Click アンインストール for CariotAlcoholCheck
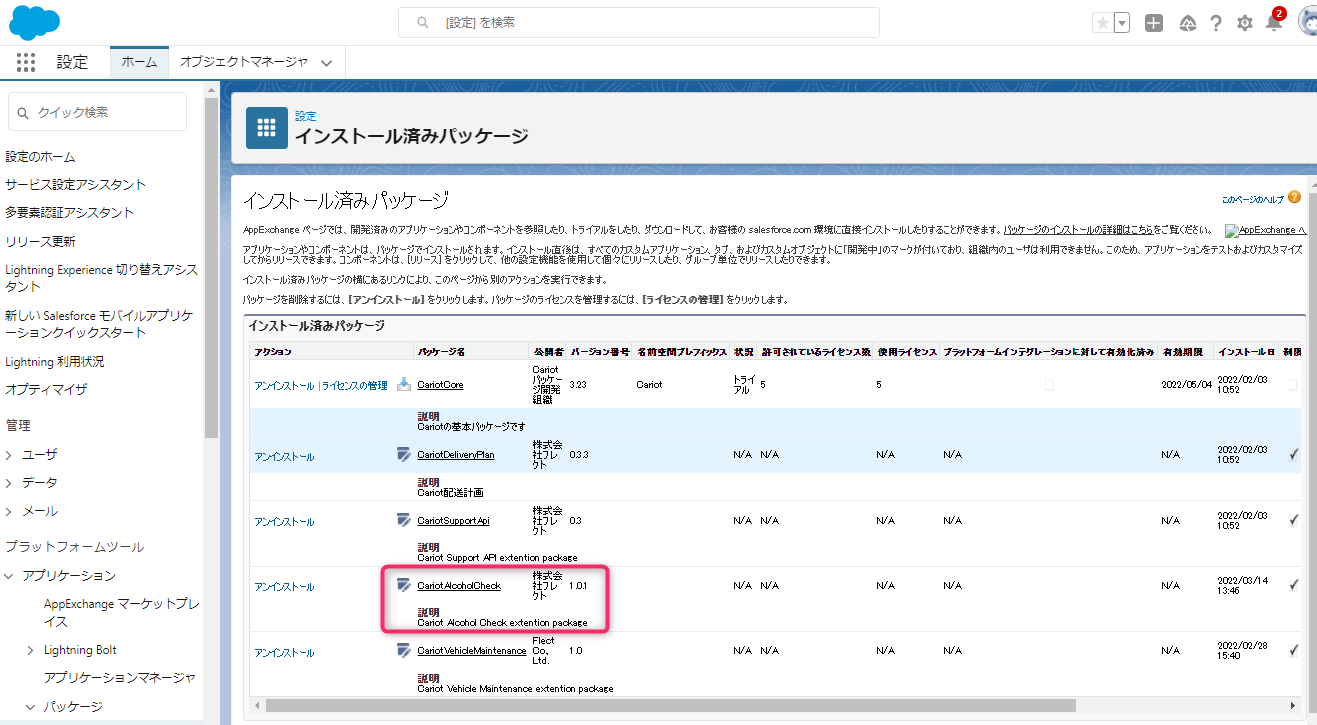Screen dimensions: 1317x725 pos(284,587)
